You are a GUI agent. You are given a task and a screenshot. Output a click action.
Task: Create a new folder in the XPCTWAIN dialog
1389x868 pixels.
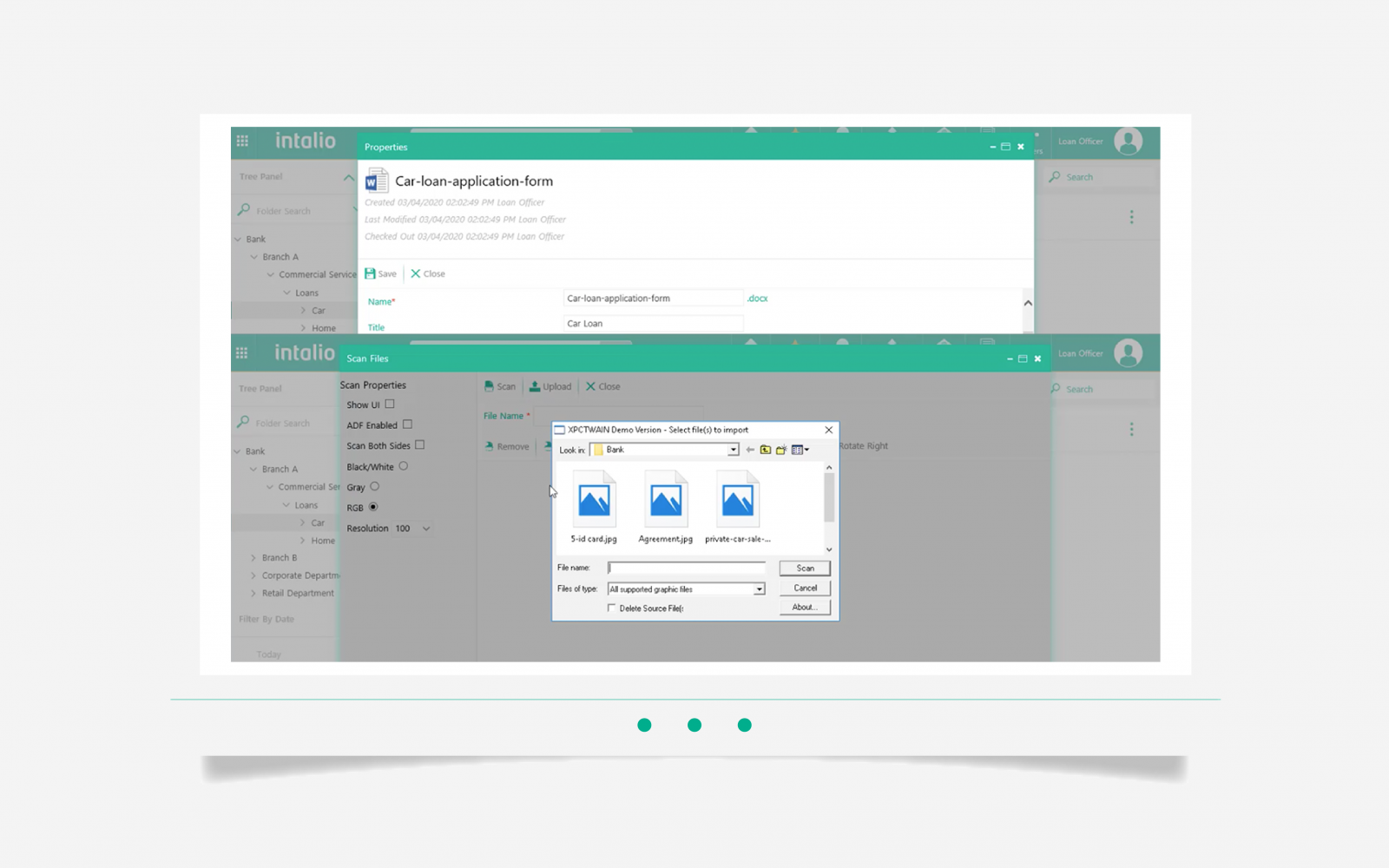click(781, 450)
